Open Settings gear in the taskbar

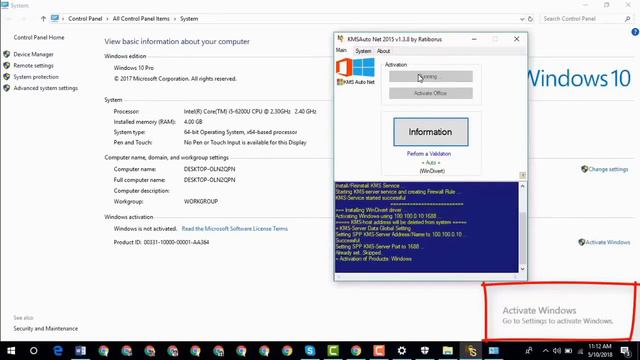tap(402, 351)
